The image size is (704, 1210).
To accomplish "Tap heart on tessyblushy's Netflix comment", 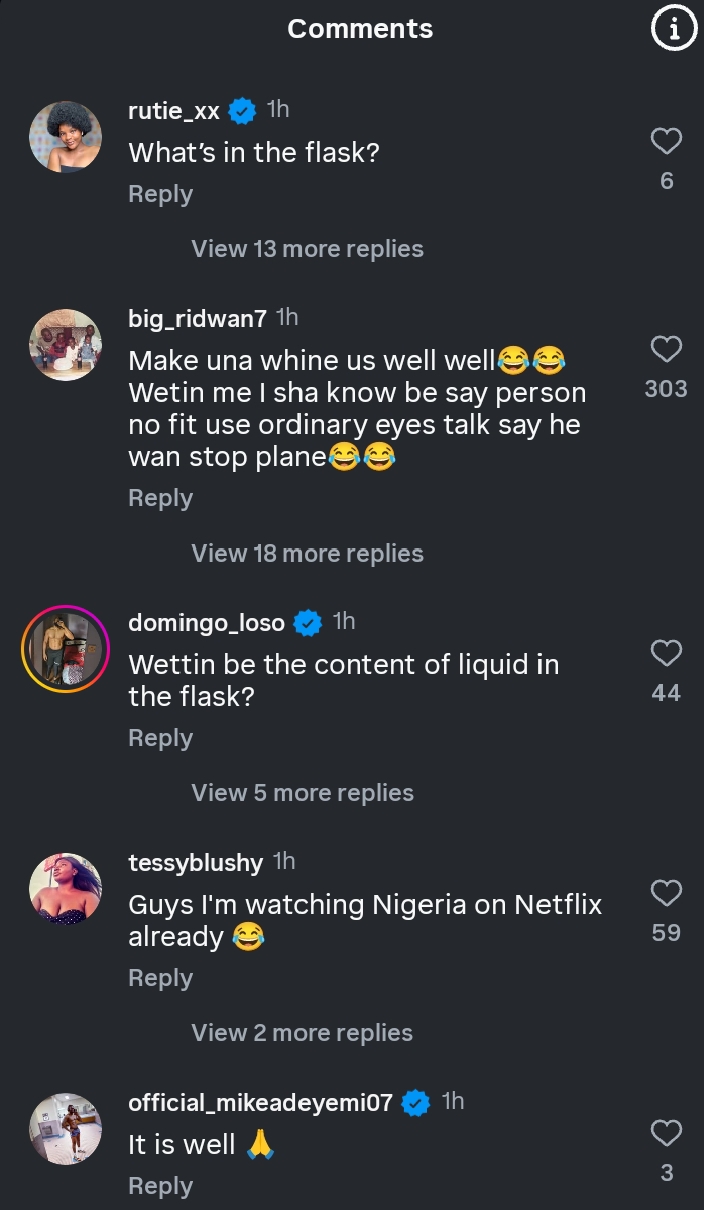I will [666, 893].
